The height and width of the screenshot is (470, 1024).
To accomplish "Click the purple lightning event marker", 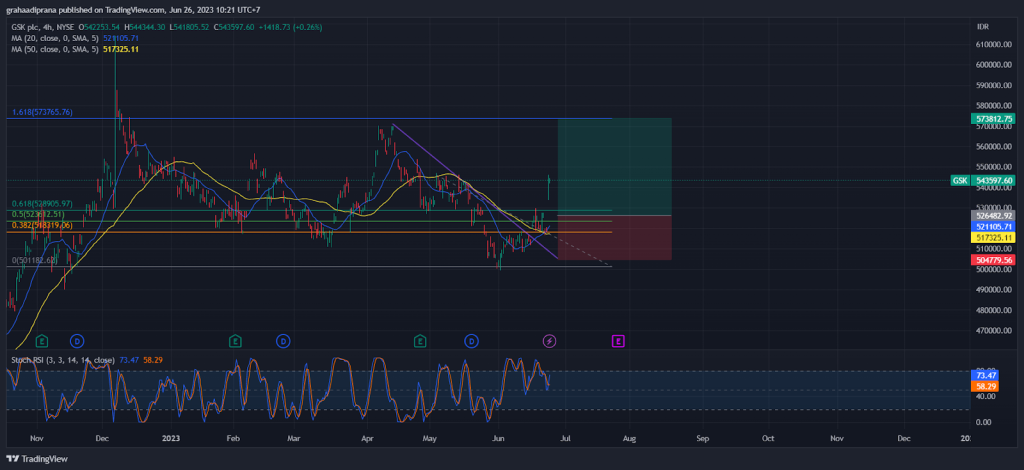I will coord(550,341).
